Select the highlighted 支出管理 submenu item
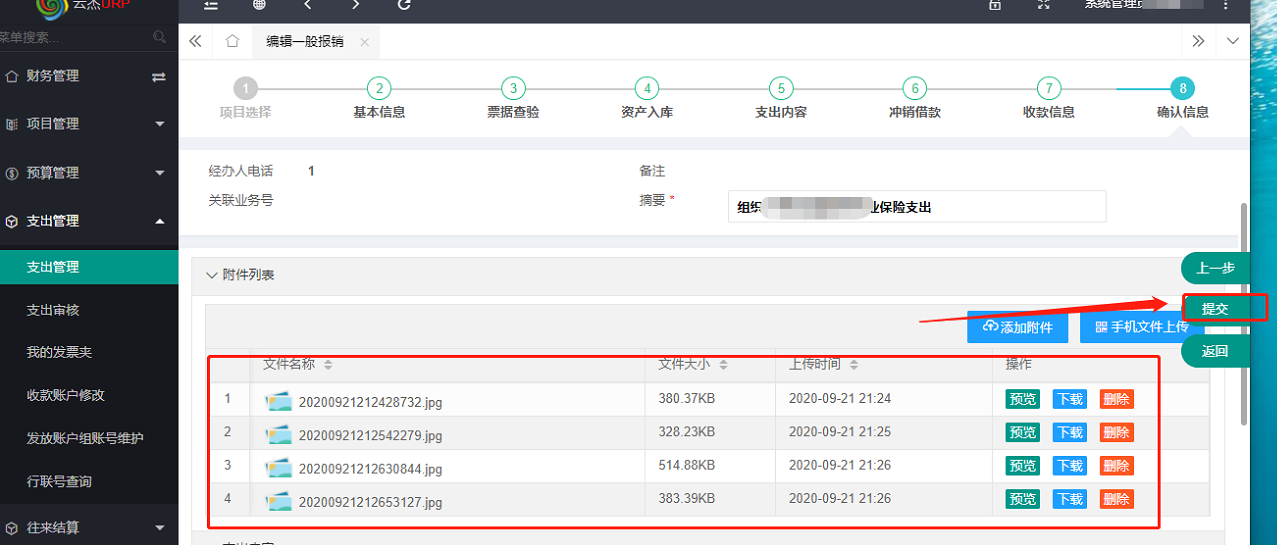 point(89,267)
